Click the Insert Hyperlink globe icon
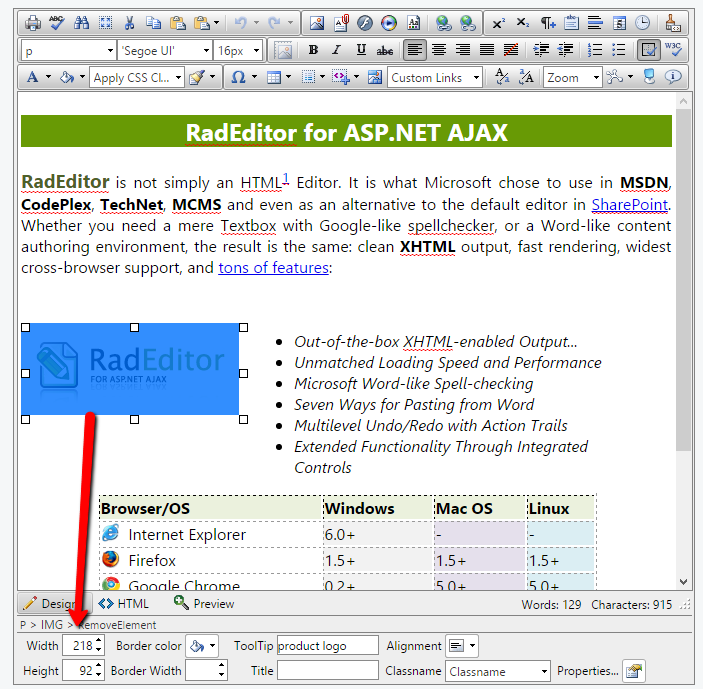This screenshot has width=703, height=689. pos(444,23)
